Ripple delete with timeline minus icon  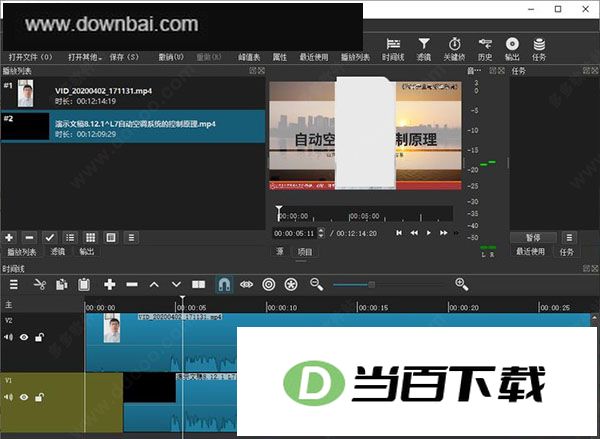point(132,284)
